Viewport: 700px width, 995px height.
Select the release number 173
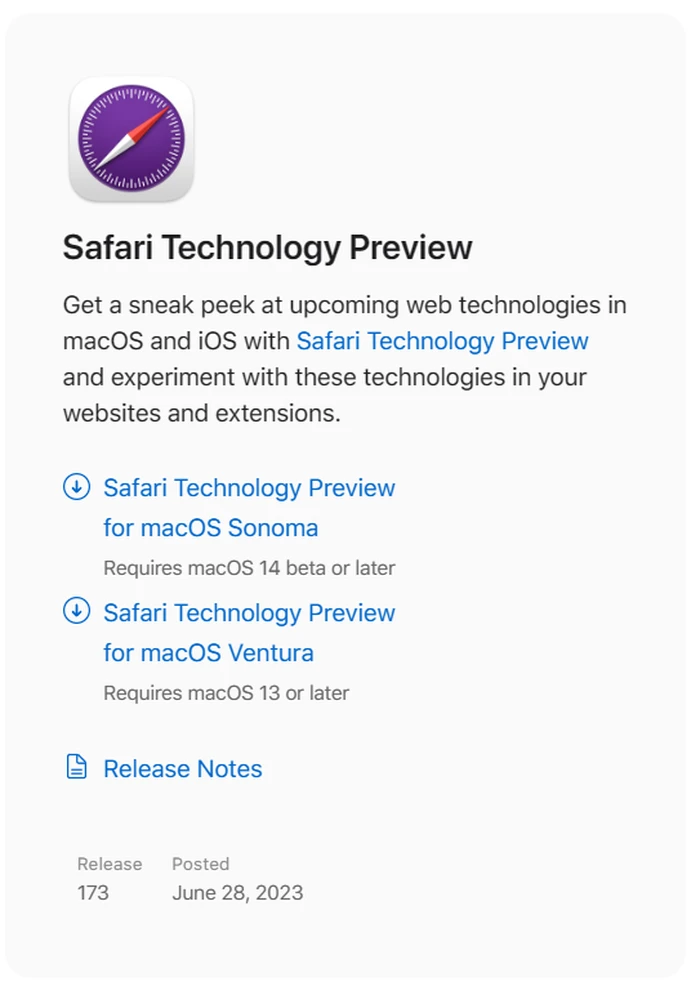(x=93, y=893)
